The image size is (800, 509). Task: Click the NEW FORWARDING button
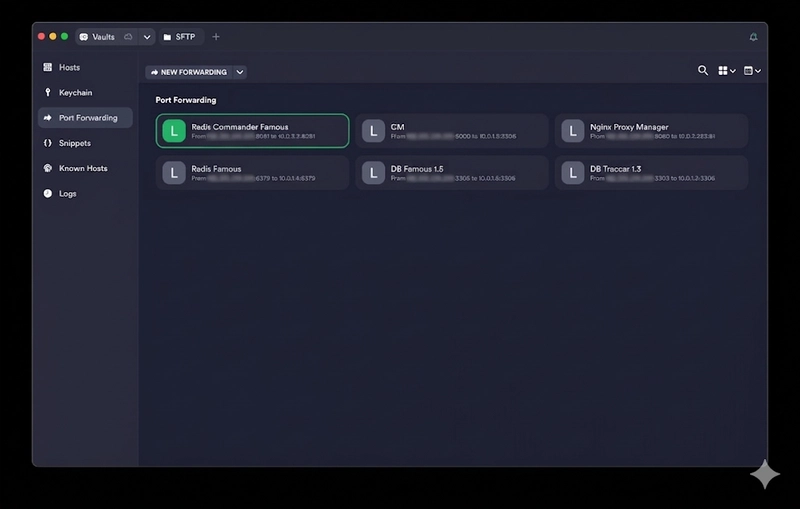189,72
